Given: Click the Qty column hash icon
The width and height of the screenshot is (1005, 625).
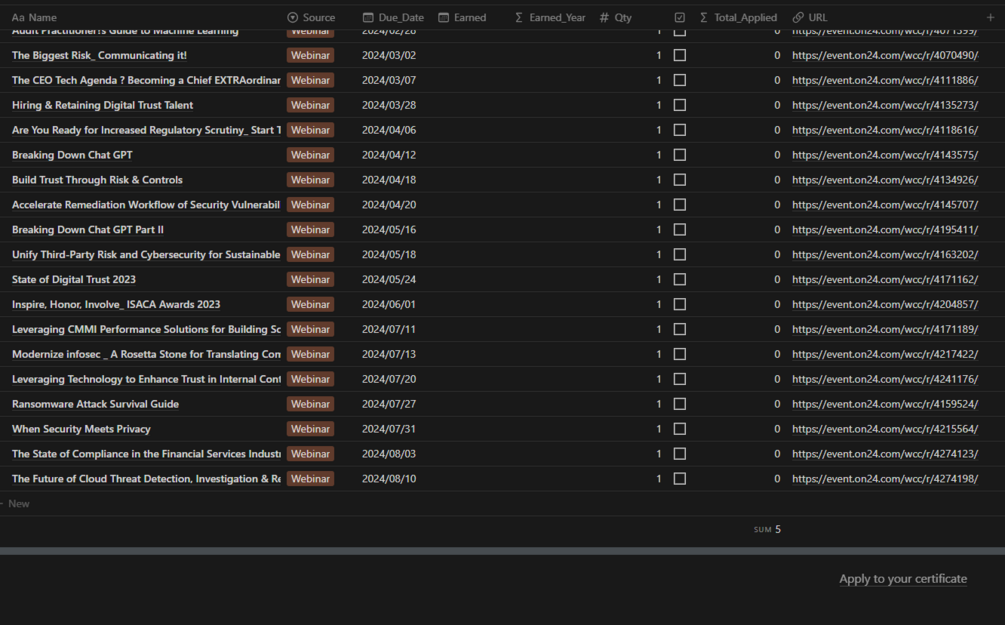Looking at the screenshot, I should [x=604, y=17].
